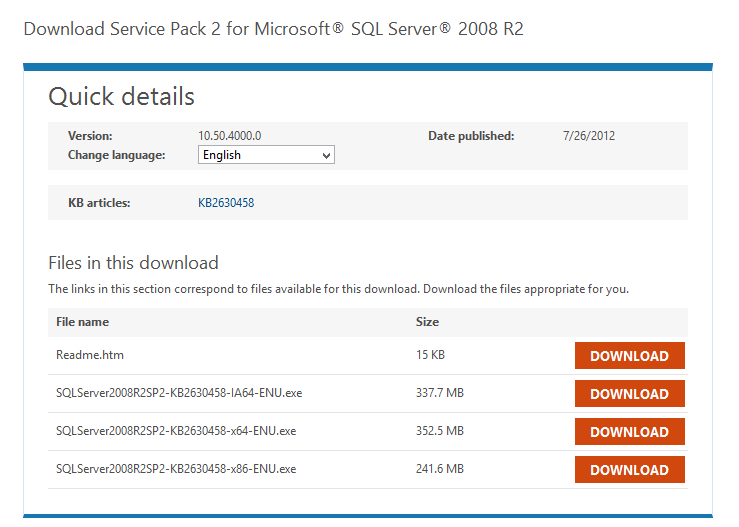Click the SQLServer2008R2SP2-KB2630458-IA64-ENU.exe file name
Image resolution: width=739 pixels, height=527 pixels.
[179, 393]
